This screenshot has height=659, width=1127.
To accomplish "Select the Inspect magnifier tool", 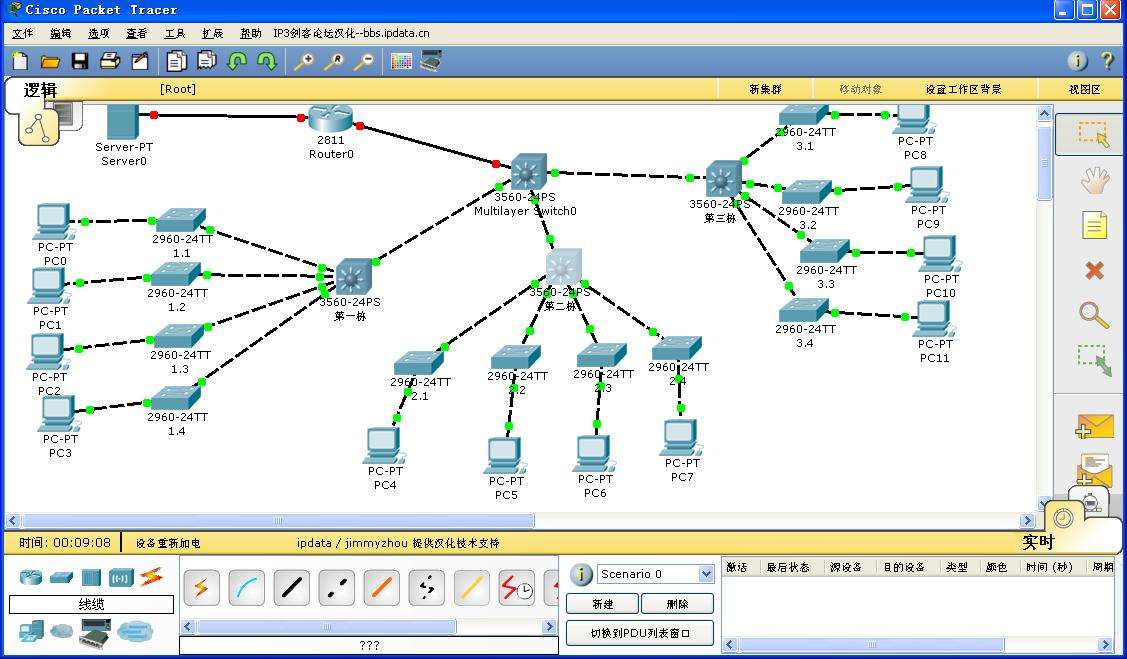I will coord(1093,315).
